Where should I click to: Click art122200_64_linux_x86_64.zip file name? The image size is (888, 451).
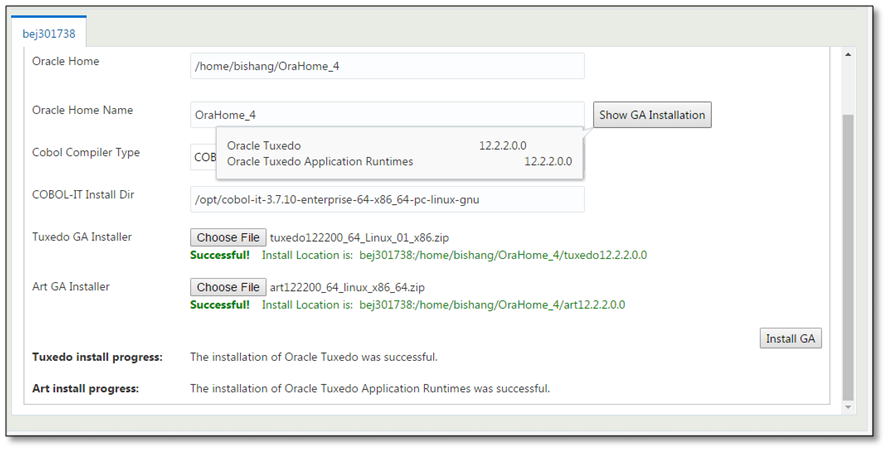coord(347,287)
